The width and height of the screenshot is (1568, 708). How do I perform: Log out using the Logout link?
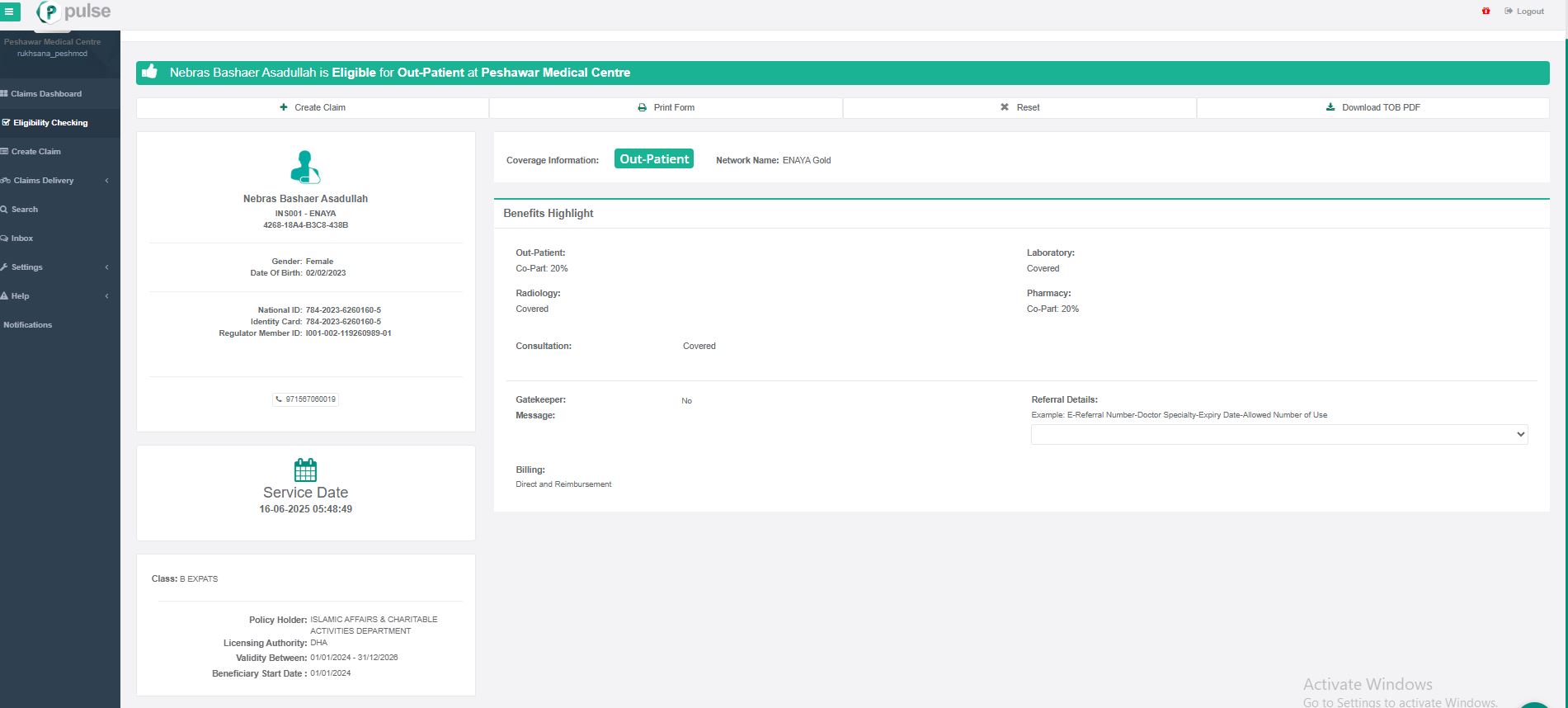coord(1524,12)
